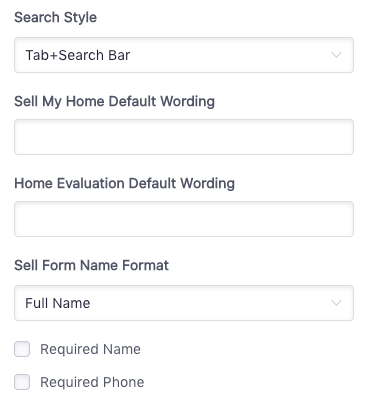Click into Sell My Home Default Wording field
The height and width of the screenshot is (407, 369).
(184, 137)
